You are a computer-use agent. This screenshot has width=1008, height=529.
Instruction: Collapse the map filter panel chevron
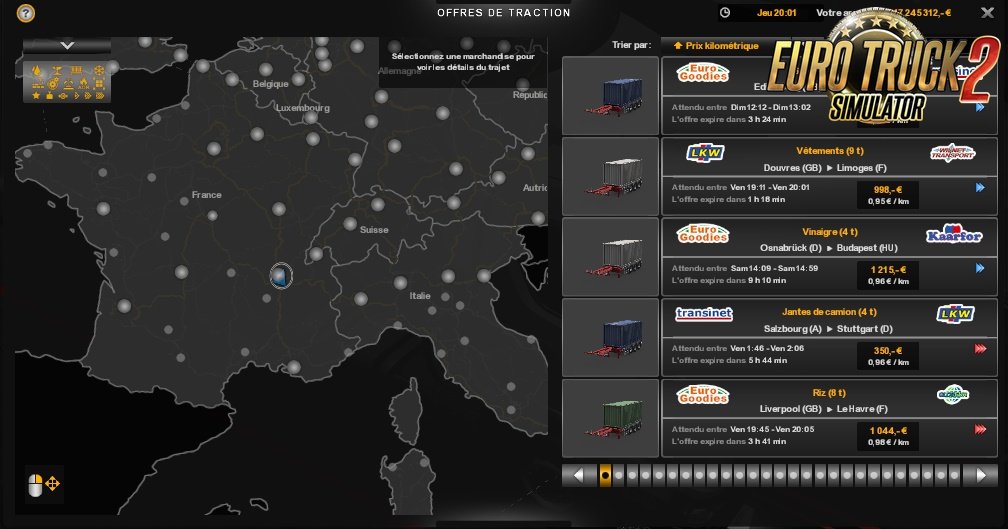coord(66,45)
